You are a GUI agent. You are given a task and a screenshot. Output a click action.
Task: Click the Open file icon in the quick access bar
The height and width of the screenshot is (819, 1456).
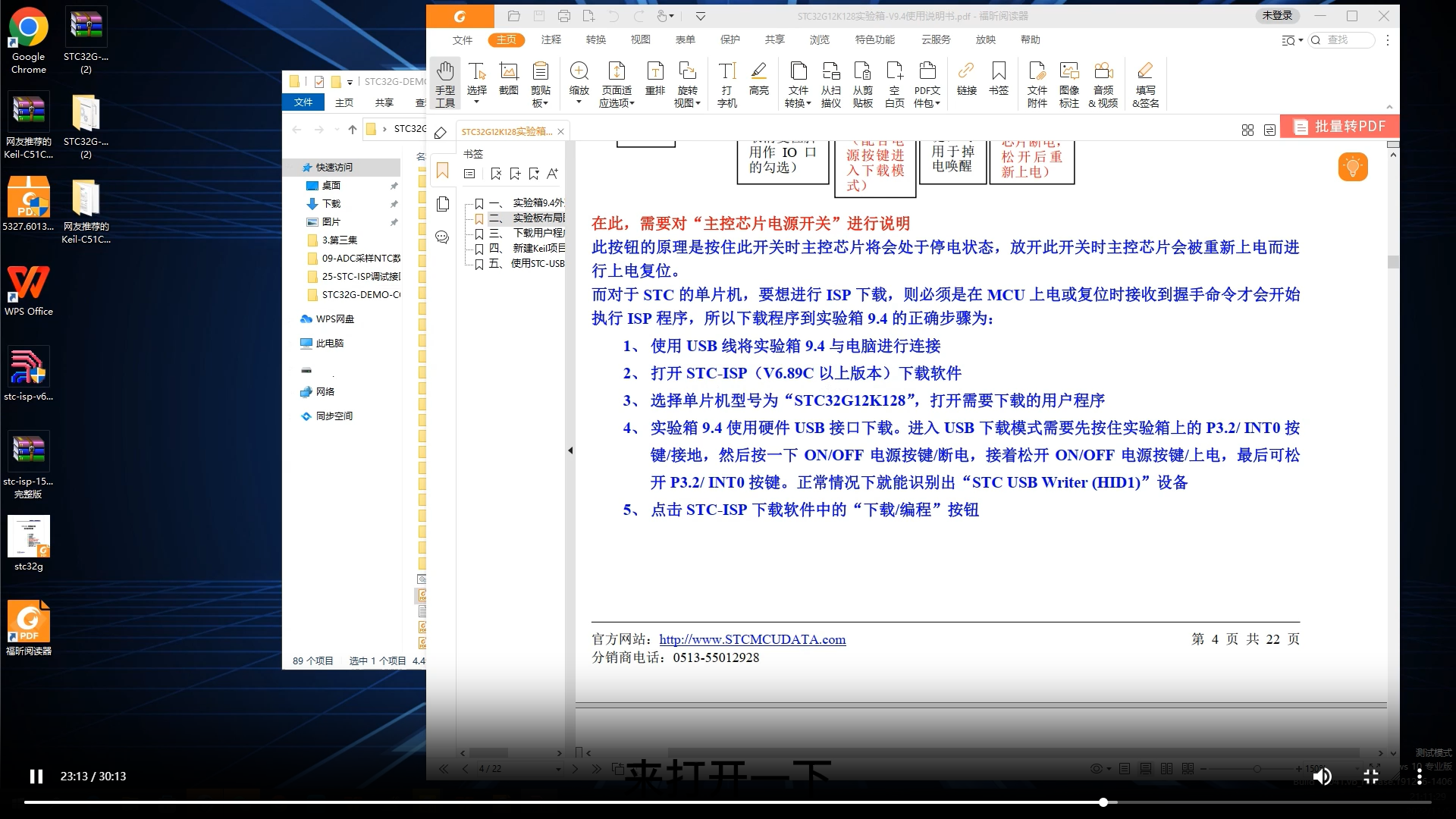[x=513, y=16]
